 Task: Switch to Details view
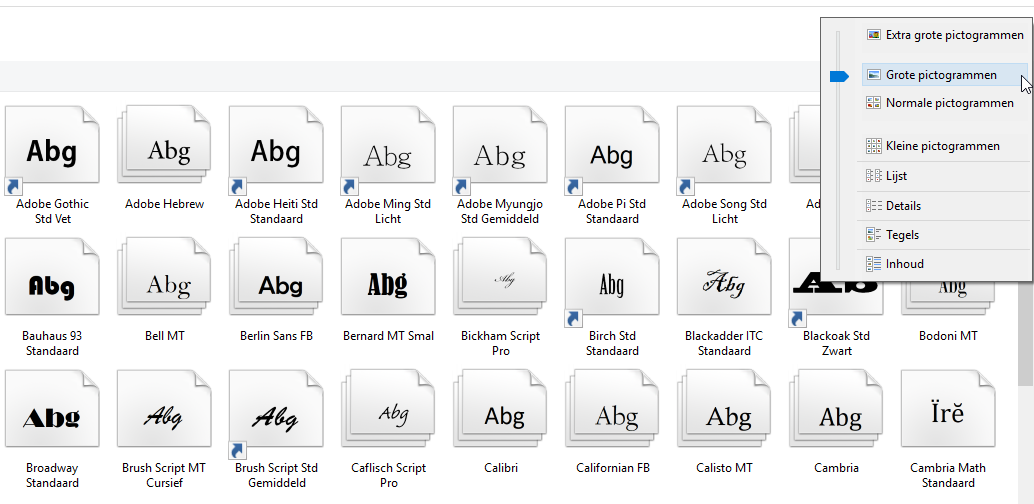tap(945, 206)
